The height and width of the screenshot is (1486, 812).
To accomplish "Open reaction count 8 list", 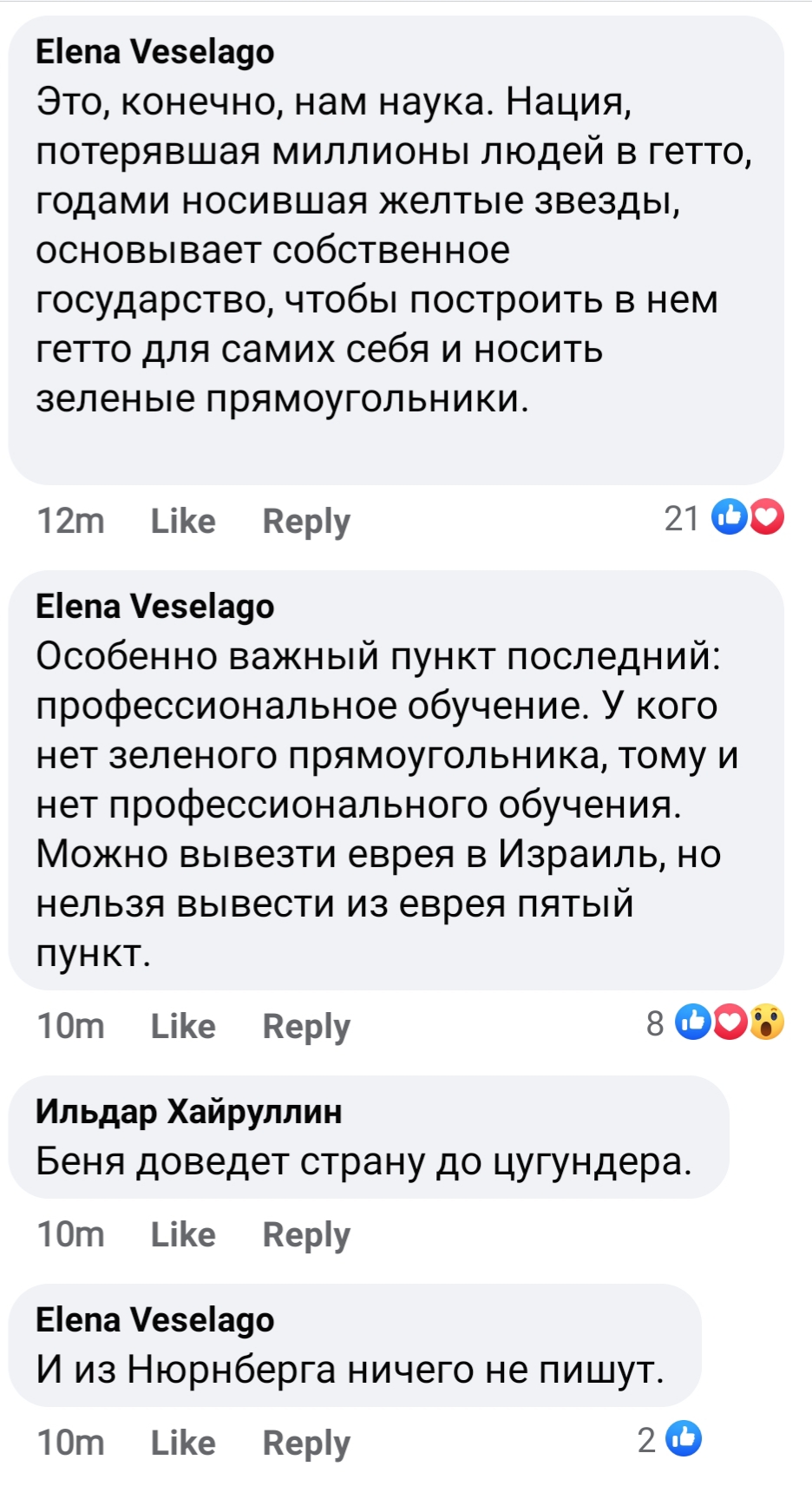I will click(655, 1023).
